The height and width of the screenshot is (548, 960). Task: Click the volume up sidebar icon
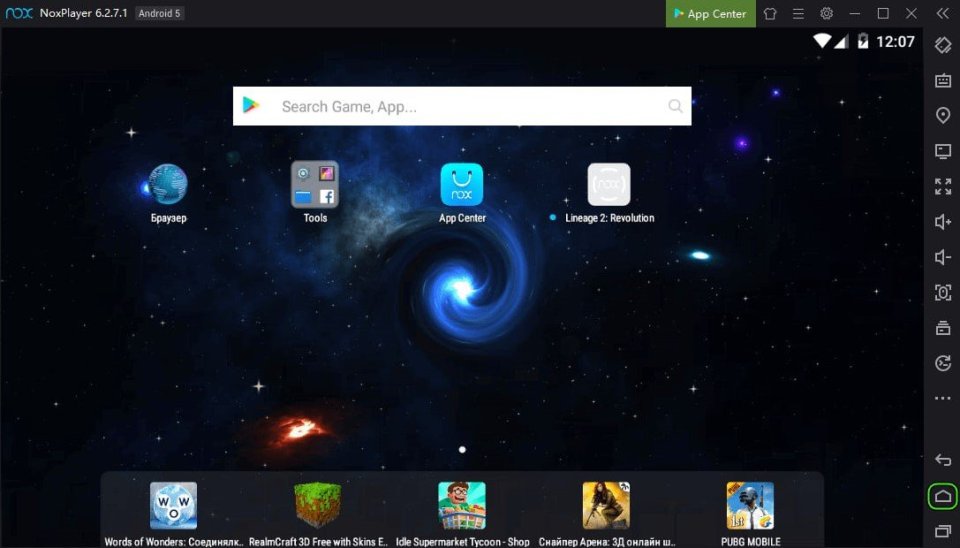tap(942, 221)
